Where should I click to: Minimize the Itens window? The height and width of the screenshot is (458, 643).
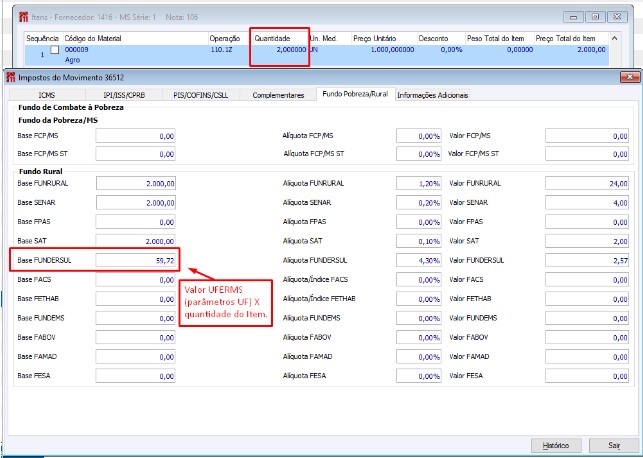pos(574,17)
